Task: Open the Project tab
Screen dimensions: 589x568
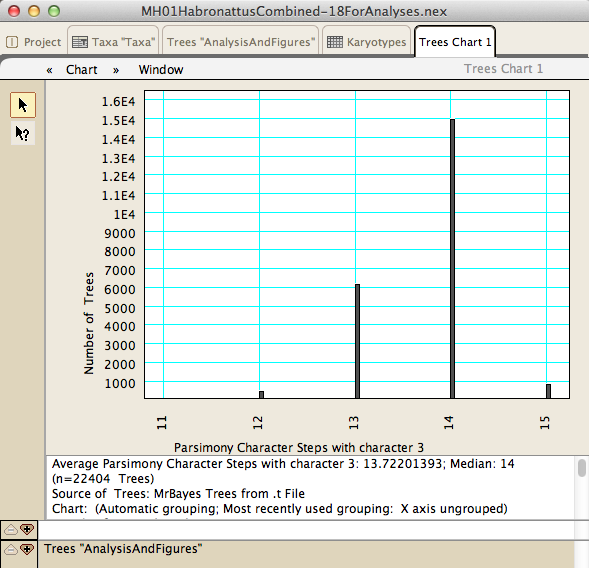Action: click(x=33, y=42)
